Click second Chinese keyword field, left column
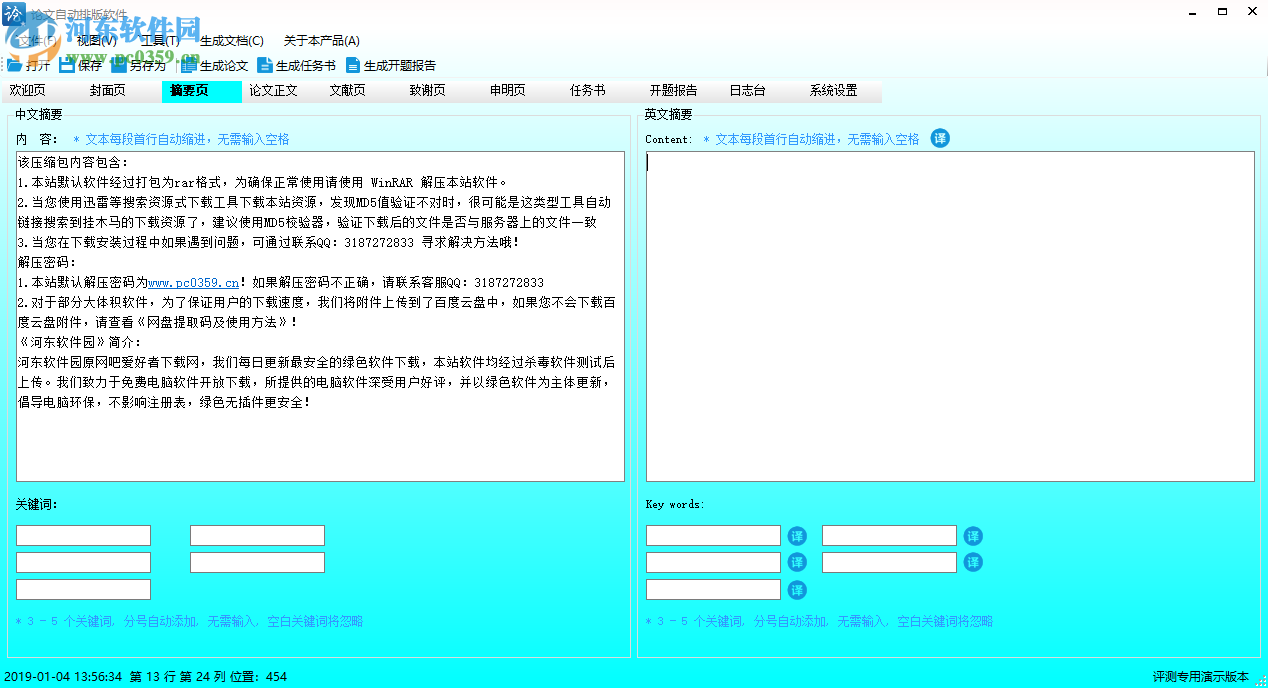1268x688 pixels. coord(83,562)
